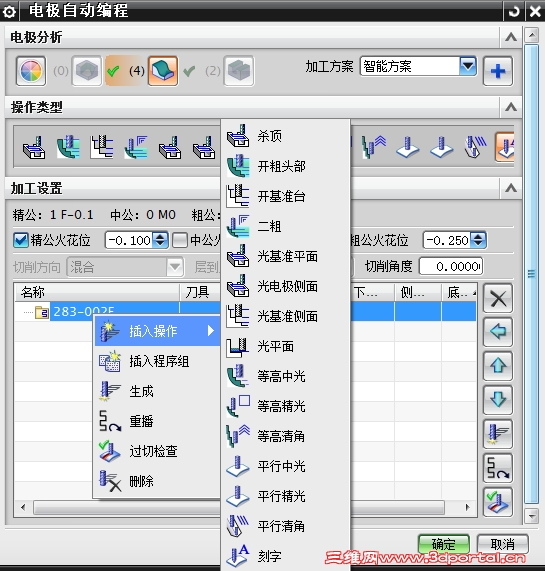Click the color wheel analysis icon

pyautogui.click(x=31, y=71)
